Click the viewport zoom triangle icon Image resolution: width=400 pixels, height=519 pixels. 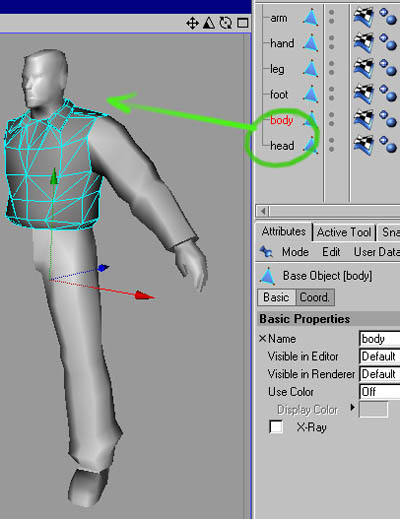209,23
